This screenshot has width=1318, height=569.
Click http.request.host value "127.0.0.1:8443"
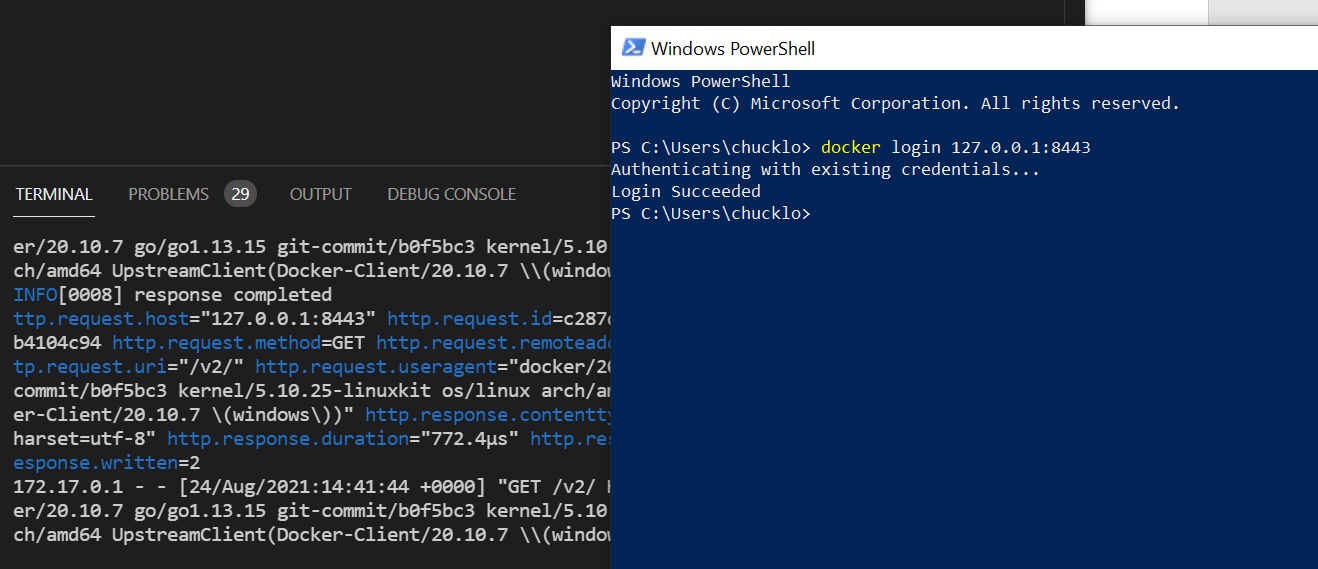coord(287,319)
